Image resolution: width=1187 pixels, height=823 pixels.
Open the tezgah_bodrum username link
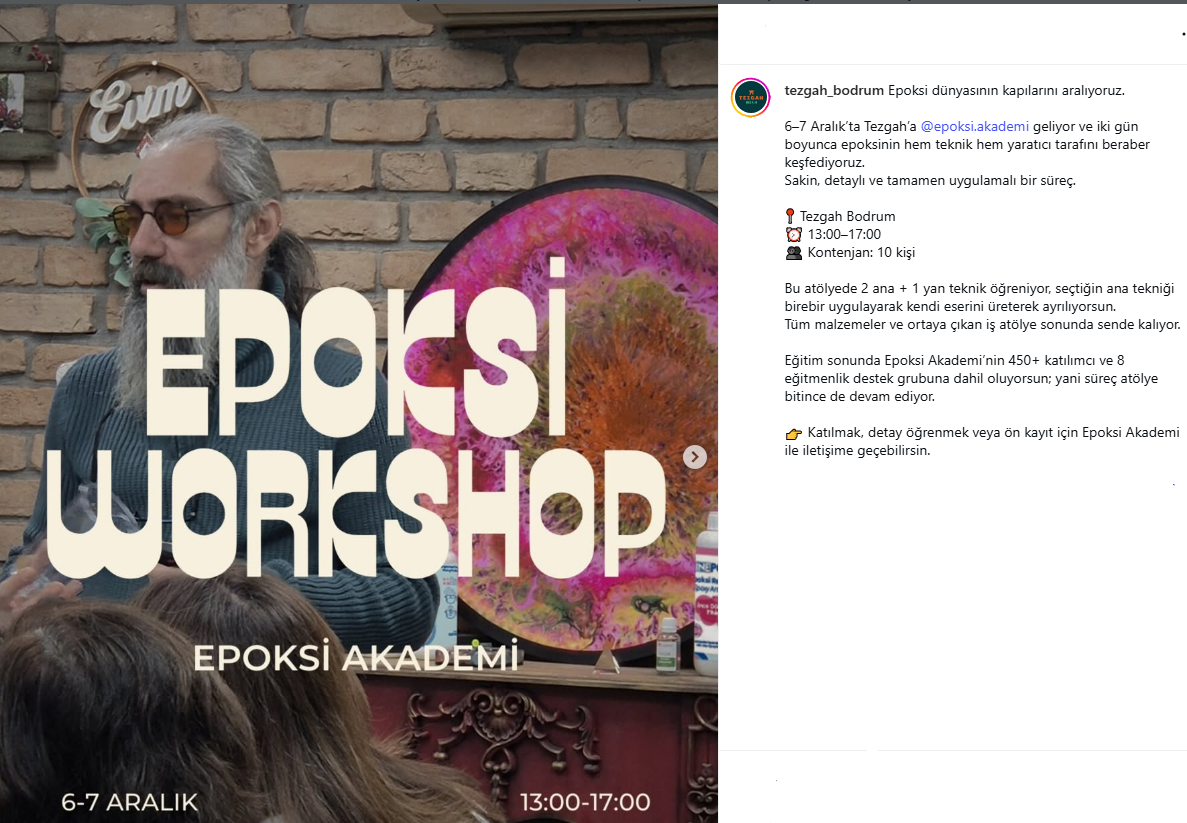pyautogui.click(x=833, y=91)
